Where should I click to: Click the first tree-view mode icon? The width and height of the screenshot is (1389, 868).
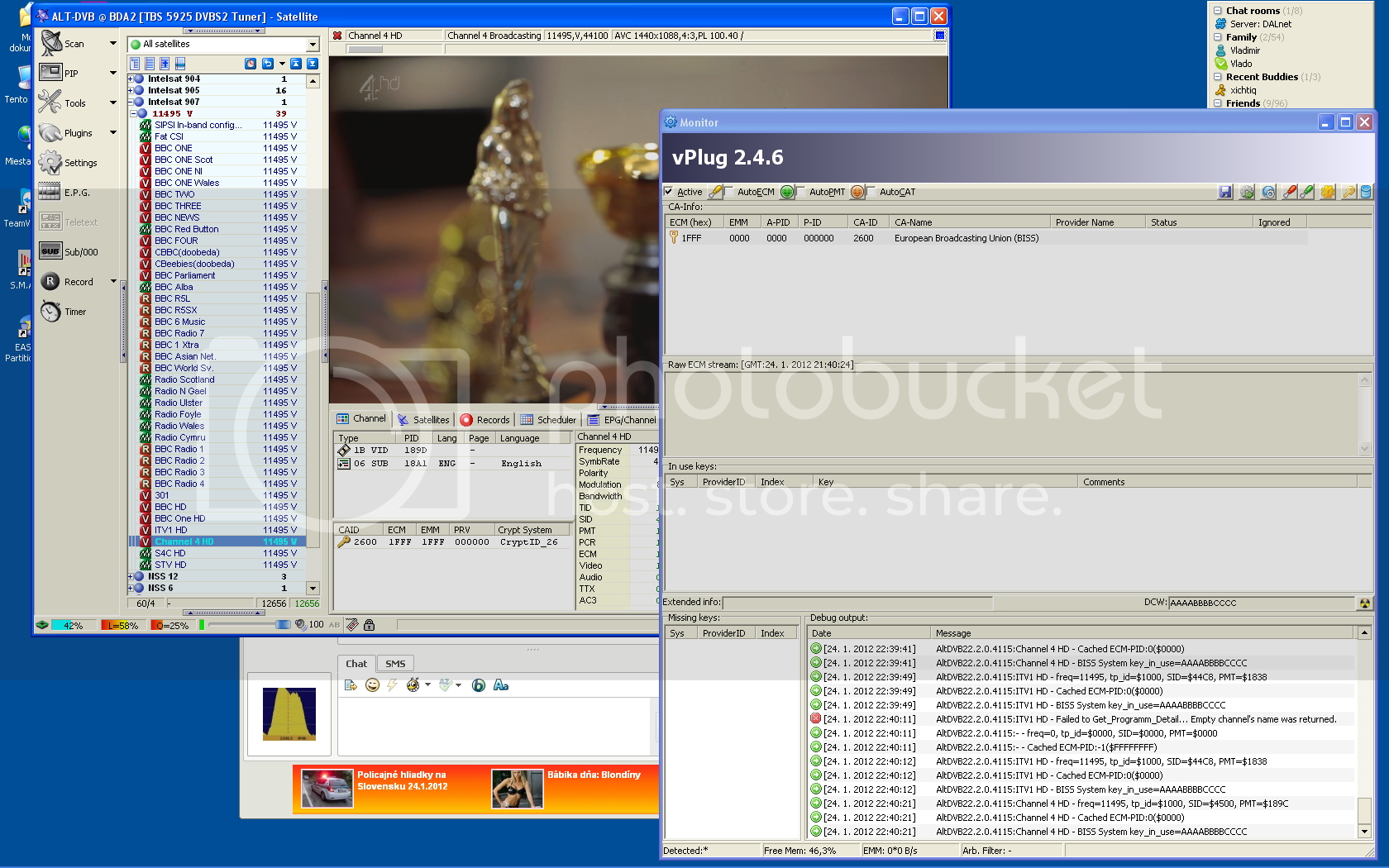[135, 64]
